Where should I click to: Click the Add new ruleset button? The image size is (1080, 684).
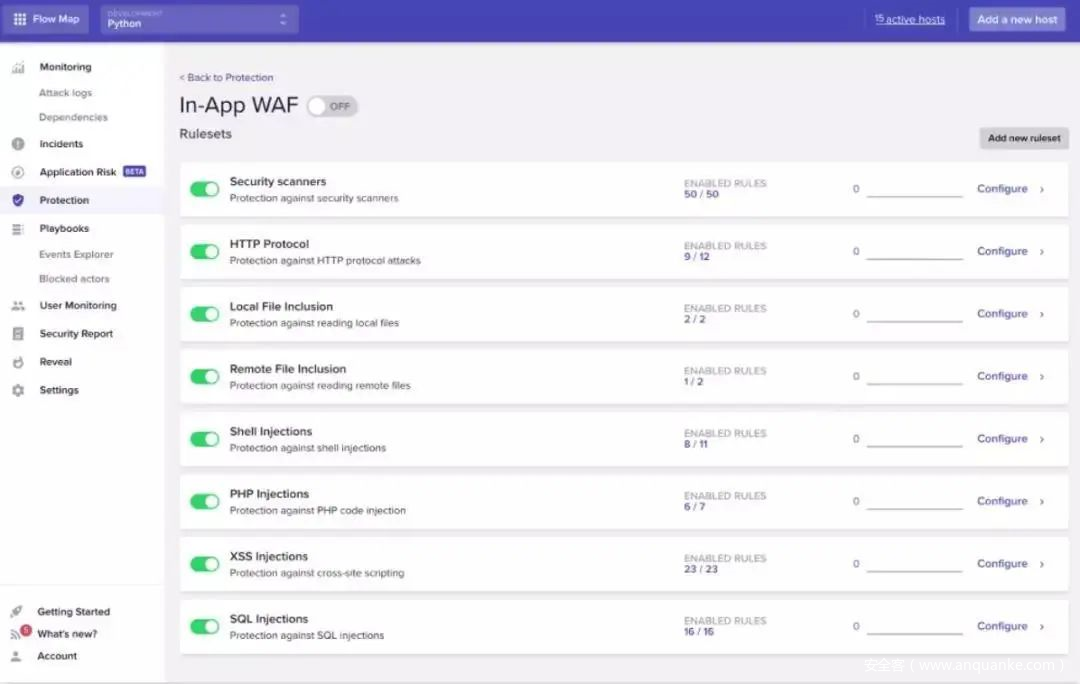(1023, 138)
